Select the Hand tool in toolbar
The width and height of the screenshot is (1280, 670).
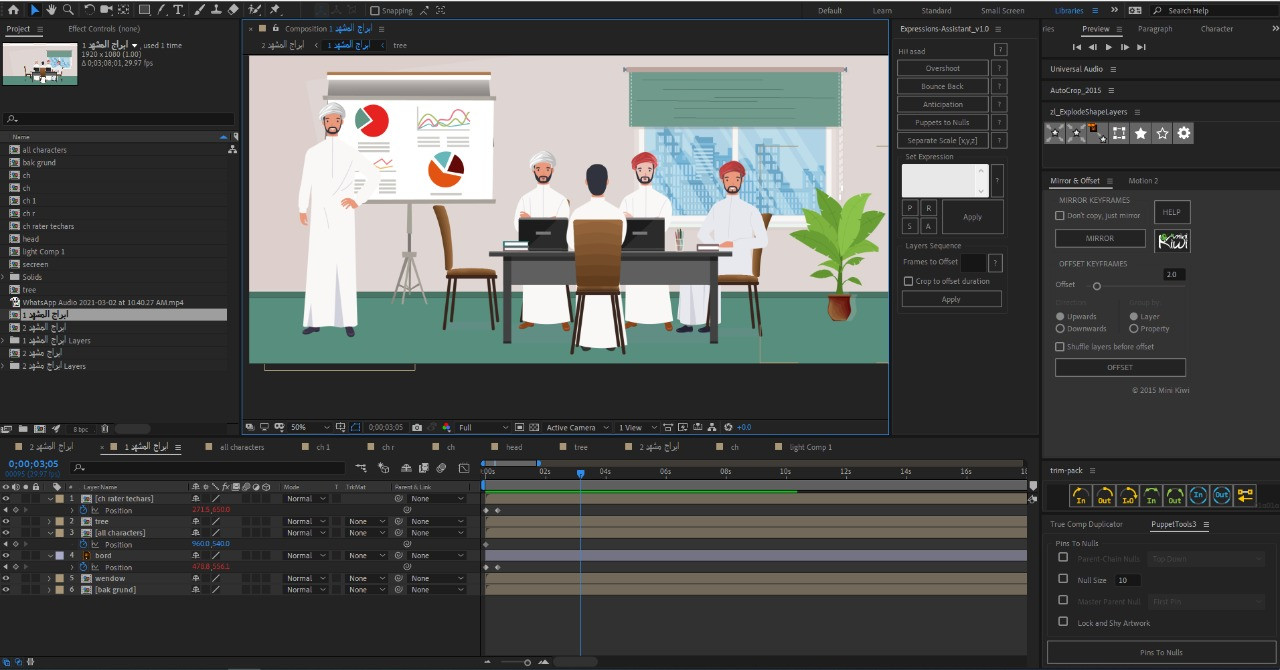51,10
